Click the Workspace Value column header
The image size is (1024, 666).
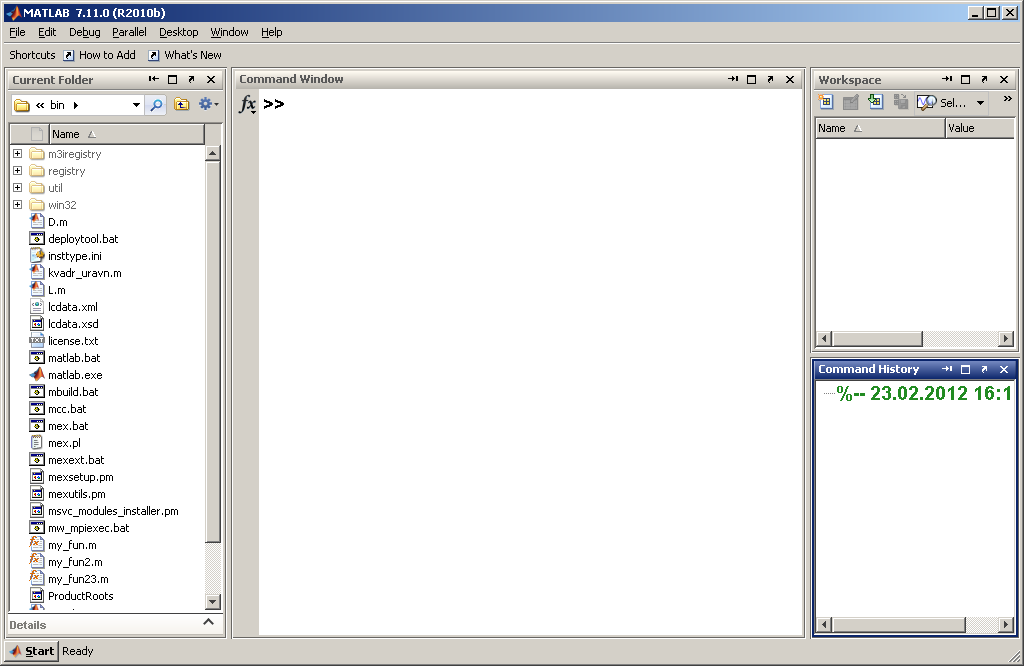coord(980,128)
